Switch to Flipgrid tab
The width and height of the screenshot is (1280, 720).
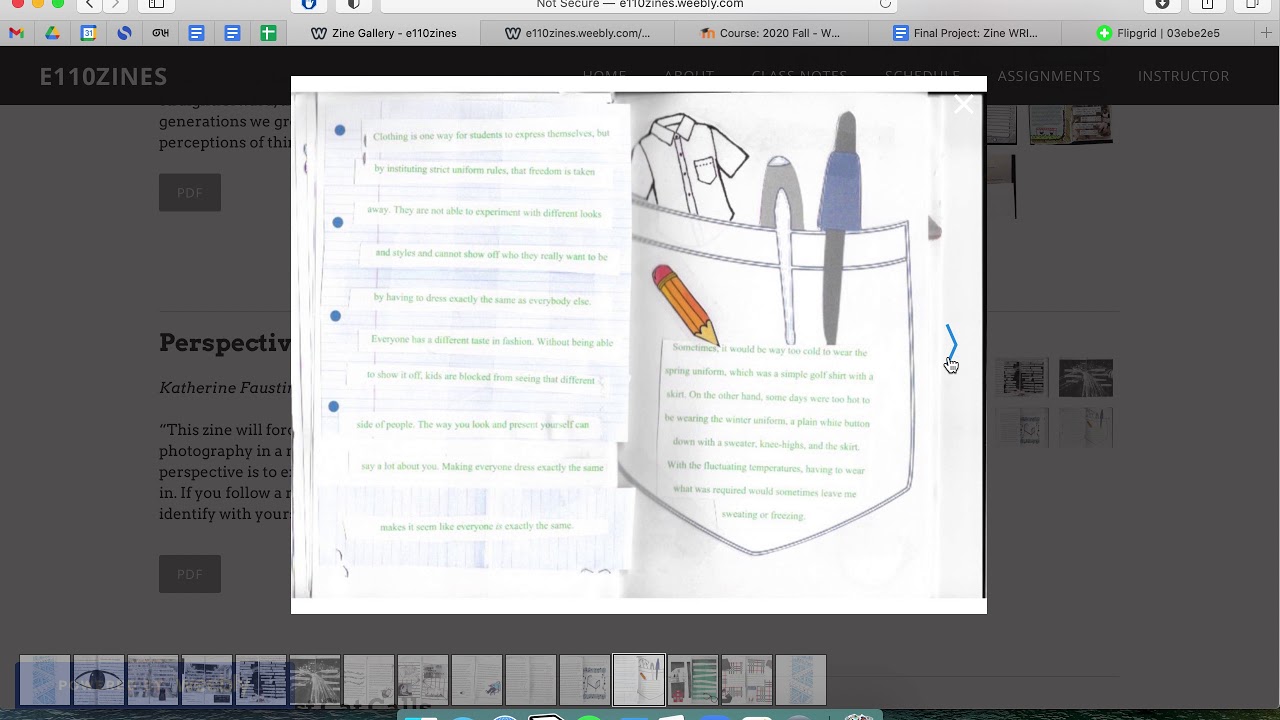[1158, 33]
